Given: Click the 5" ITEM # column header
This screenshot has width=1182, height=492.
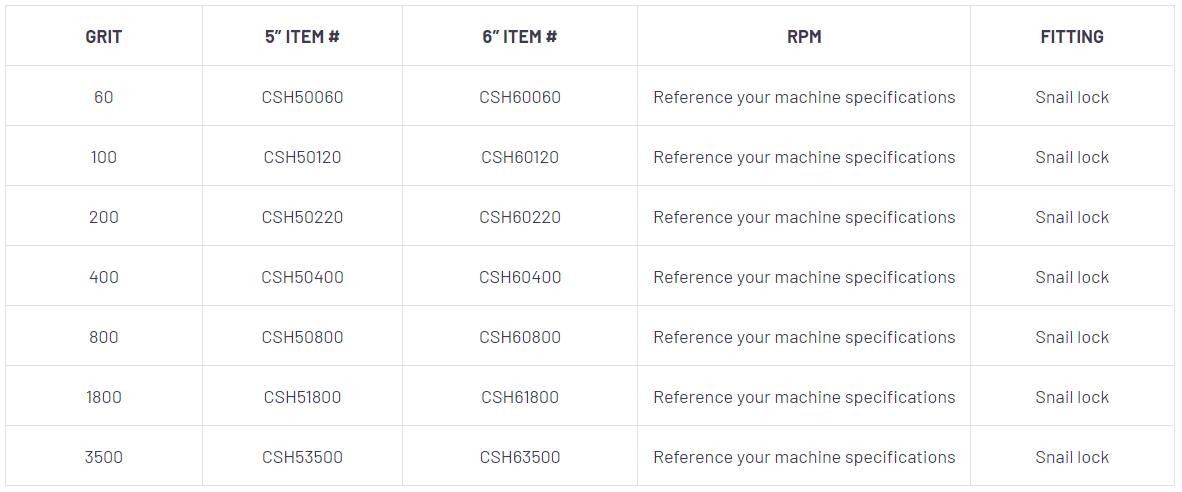Looking at the screenshot, I should tap(302, 37).
